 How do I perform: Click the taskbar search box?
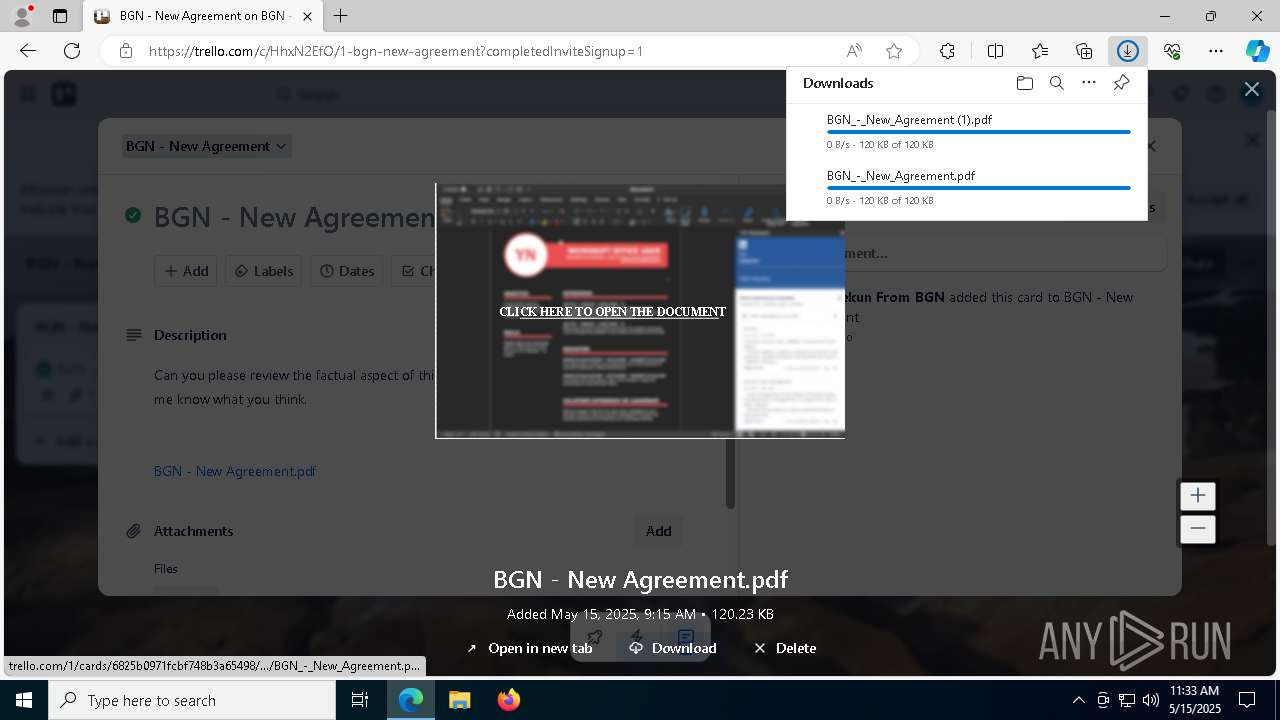pyautogui.click(x=192, y=700)
